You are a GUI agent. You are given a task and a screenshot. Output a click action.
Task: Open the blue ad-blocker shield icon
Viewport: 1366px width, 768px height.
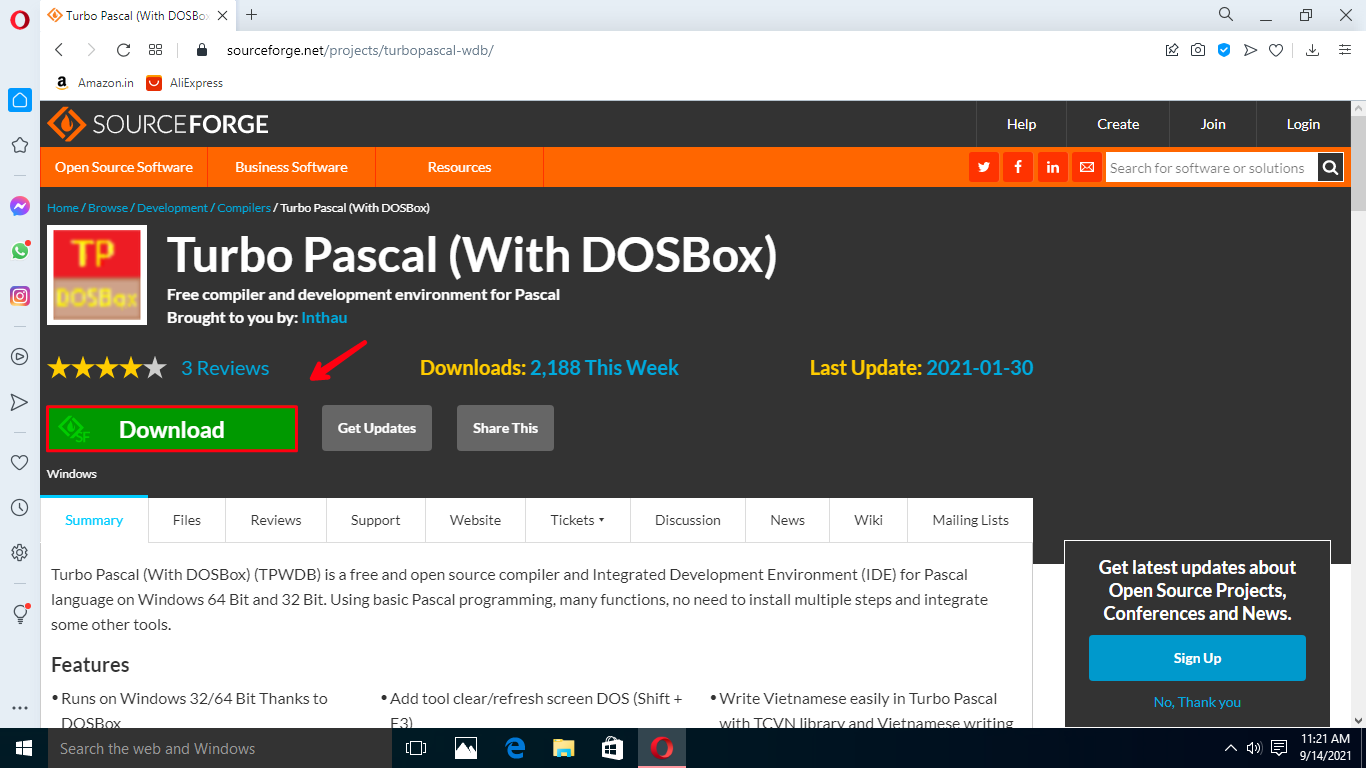click(x=1224, y=50)
